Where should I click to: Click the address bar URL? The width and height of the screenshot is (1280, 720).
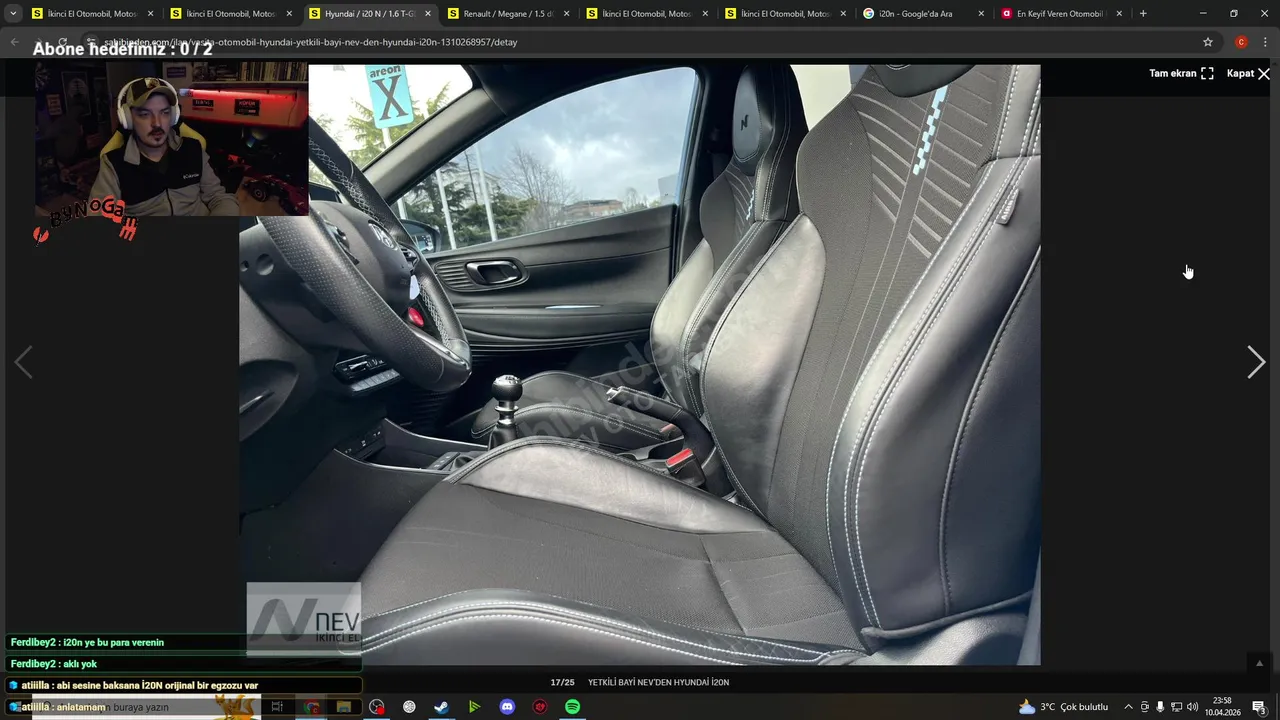coord(310,42)
